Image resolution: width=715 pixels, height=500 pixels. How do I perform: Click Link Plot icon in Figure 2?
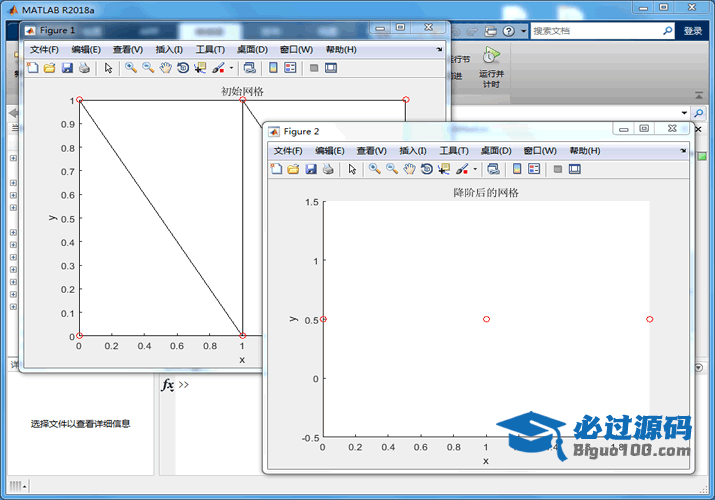(493, 169)
